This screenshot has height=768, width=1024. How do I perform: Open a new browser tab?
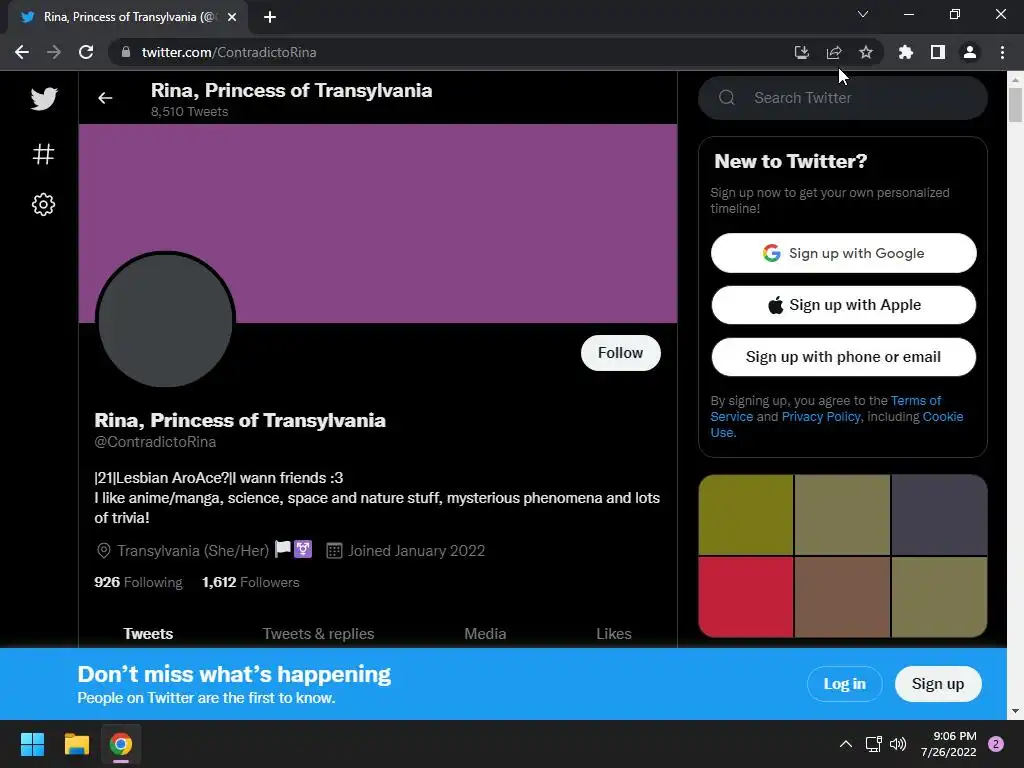click(x=270, y=17)
